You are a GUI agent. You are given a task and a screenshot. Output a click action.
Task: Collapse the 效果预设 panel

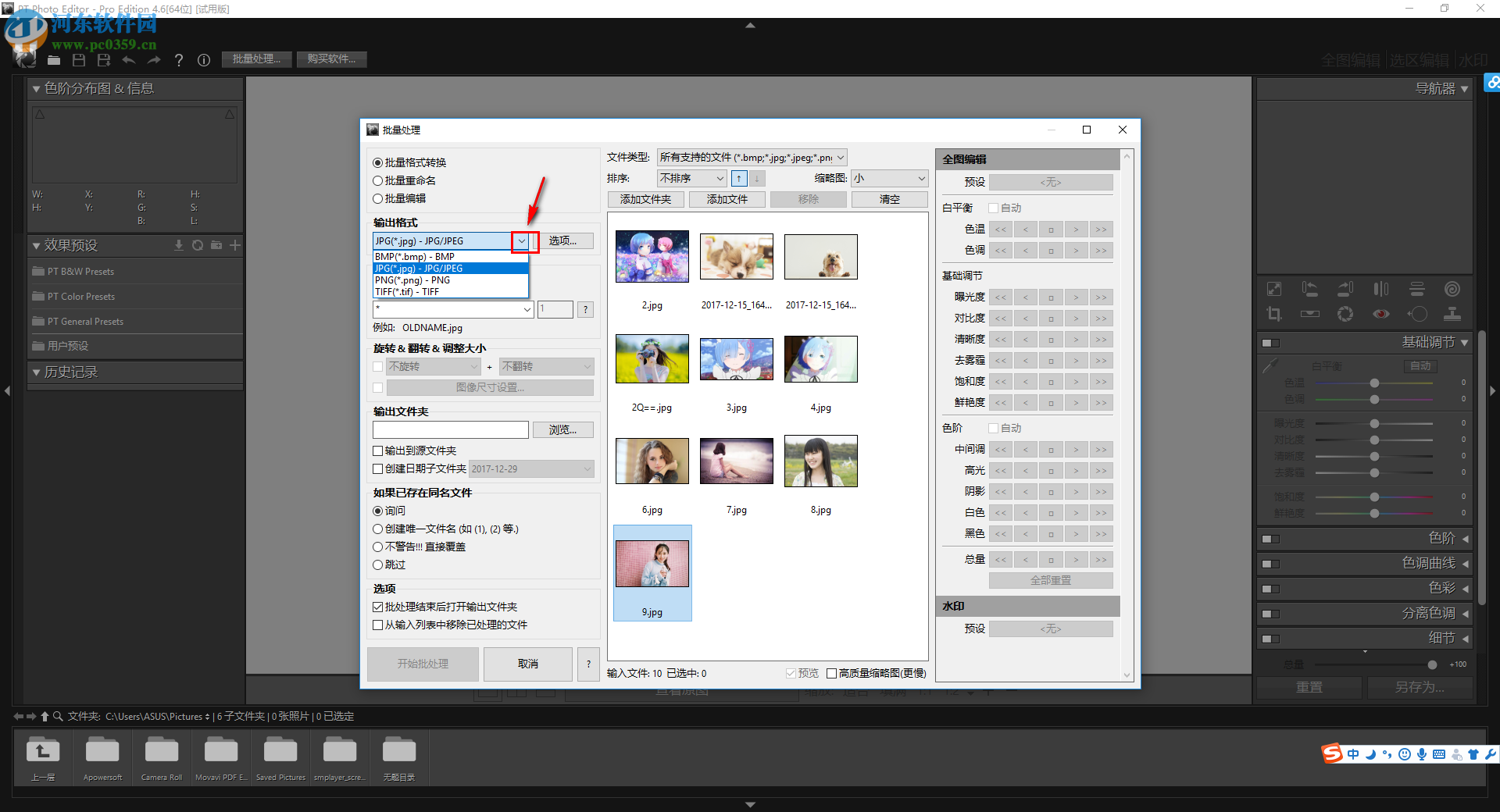click(36, 245)
